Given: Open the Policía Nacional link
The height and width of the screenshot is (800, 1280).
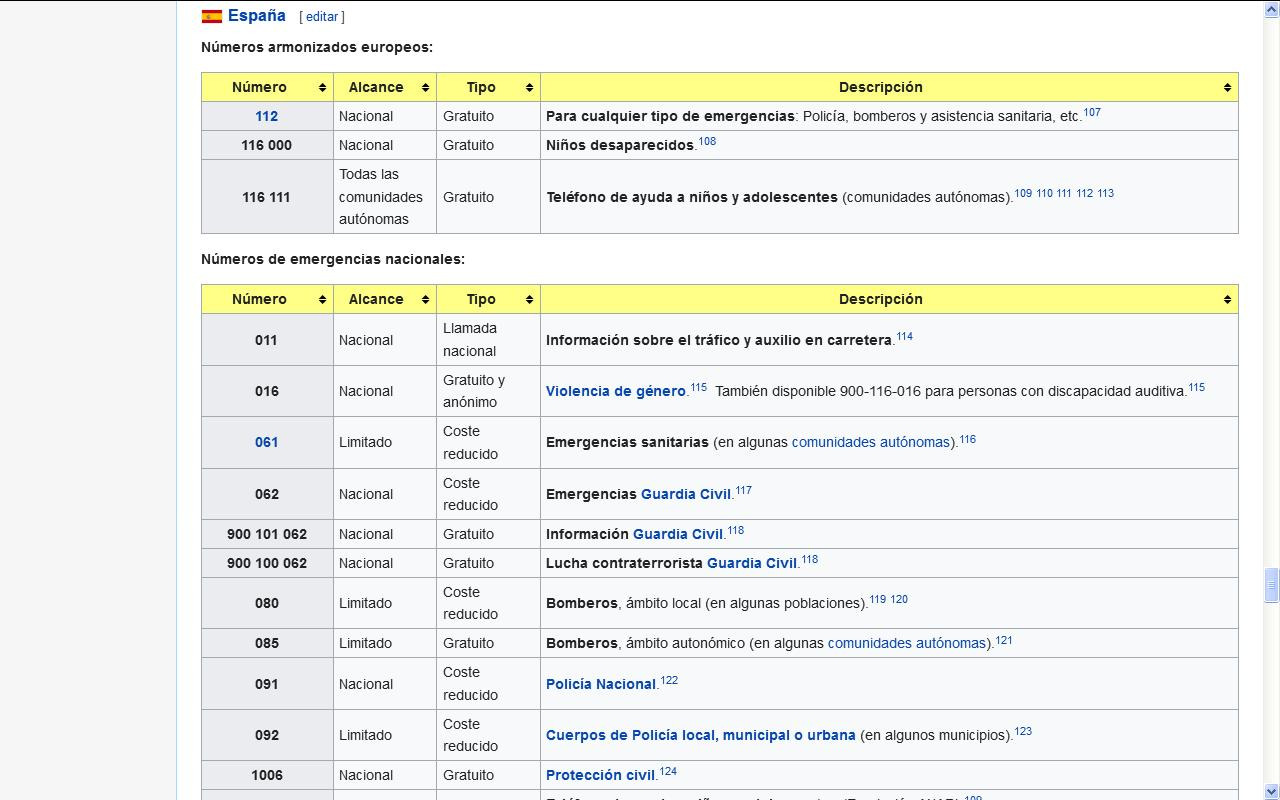Looking at the screenshot, I should (601, 684).
